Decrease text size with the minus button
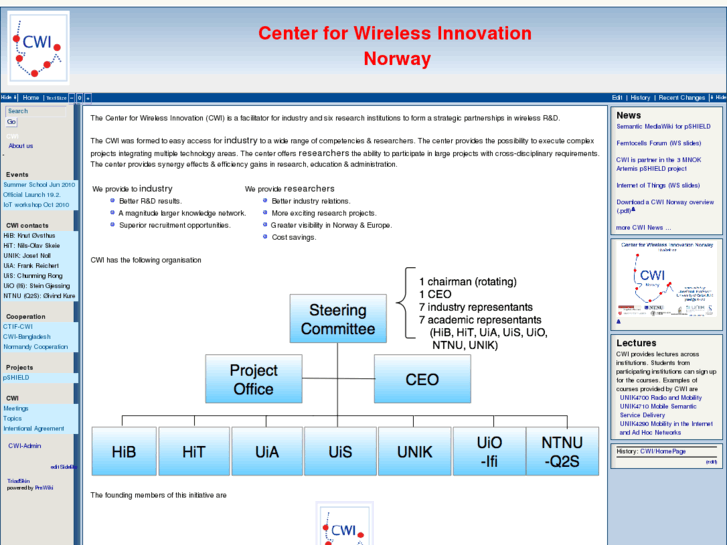 71,98
